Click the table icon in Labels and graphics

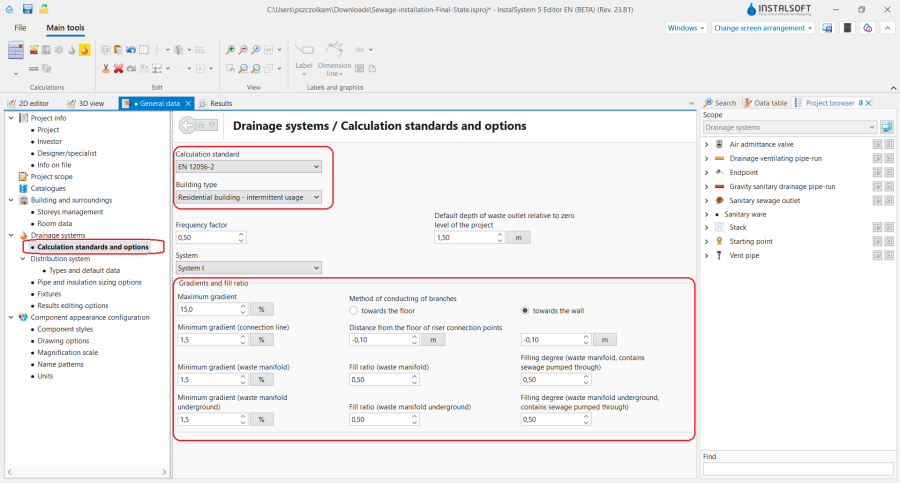359,68
